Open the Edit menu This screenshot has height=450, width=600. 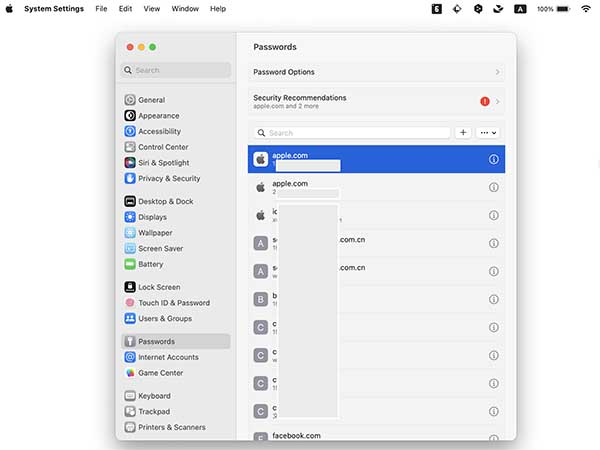[125, 9]
